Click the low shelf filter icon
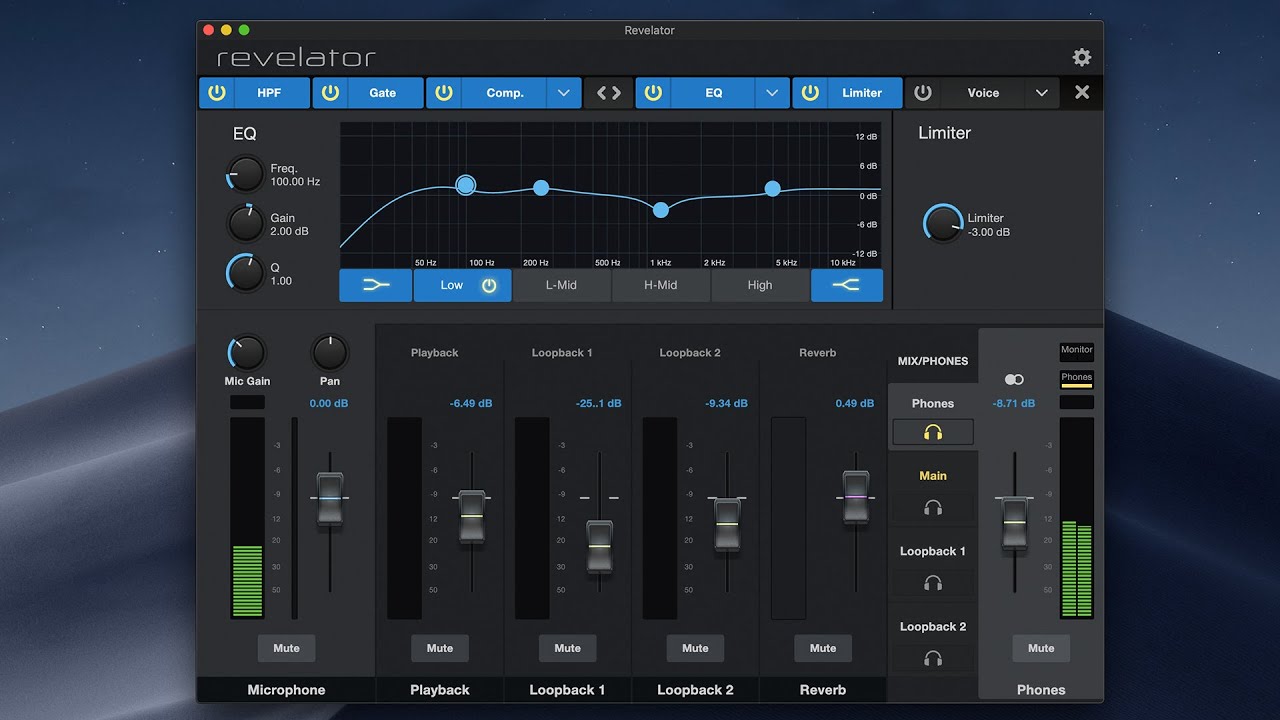The width and height of the screenshot is (1280, 720). click(375, 285)
